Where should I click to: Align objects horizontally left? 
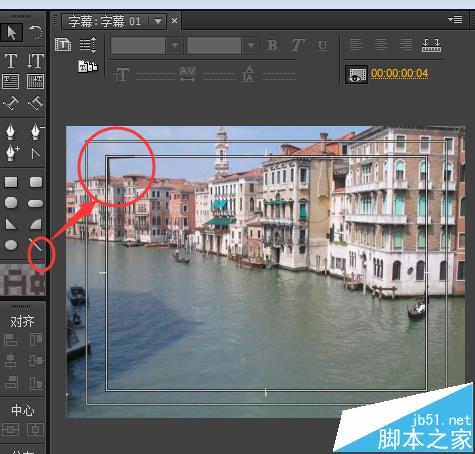(10, 340)
